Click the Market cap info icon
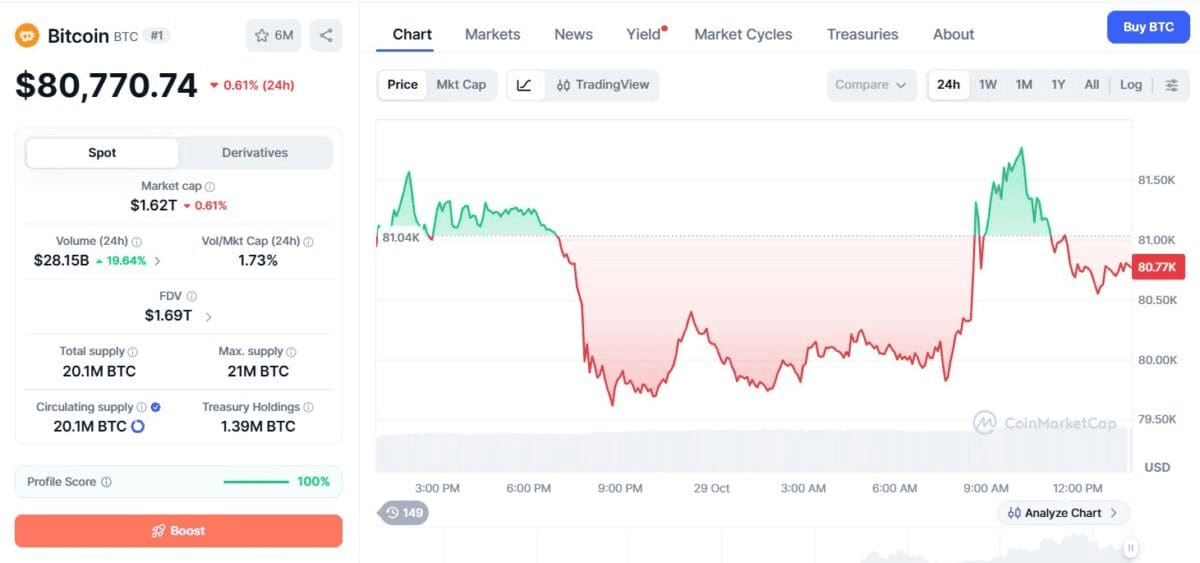This screenshot has width=1200, height=563. click(210, 186)
